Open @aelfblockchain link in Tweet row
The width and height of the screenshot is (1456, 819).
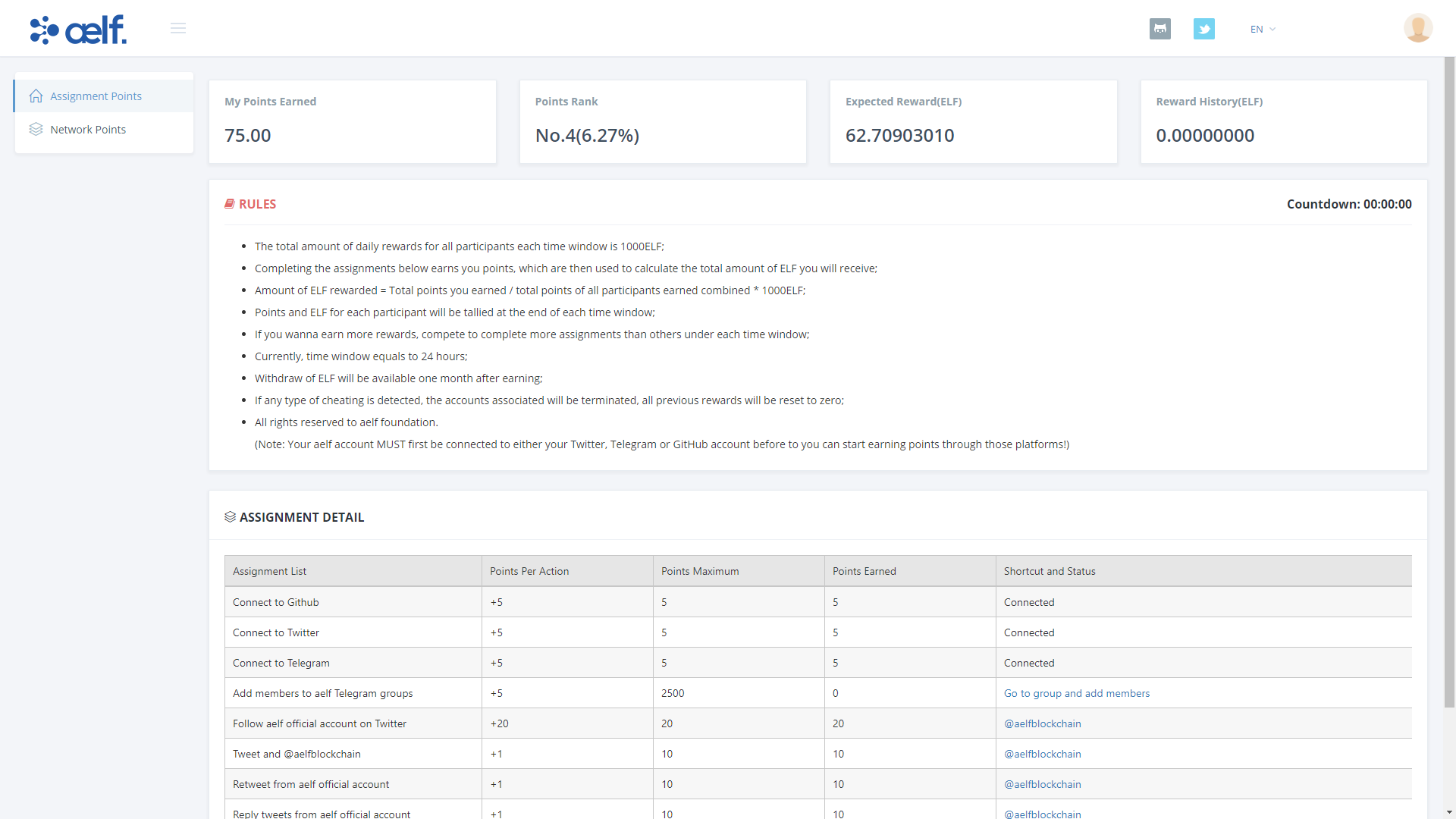click(x=1042, y=754)
